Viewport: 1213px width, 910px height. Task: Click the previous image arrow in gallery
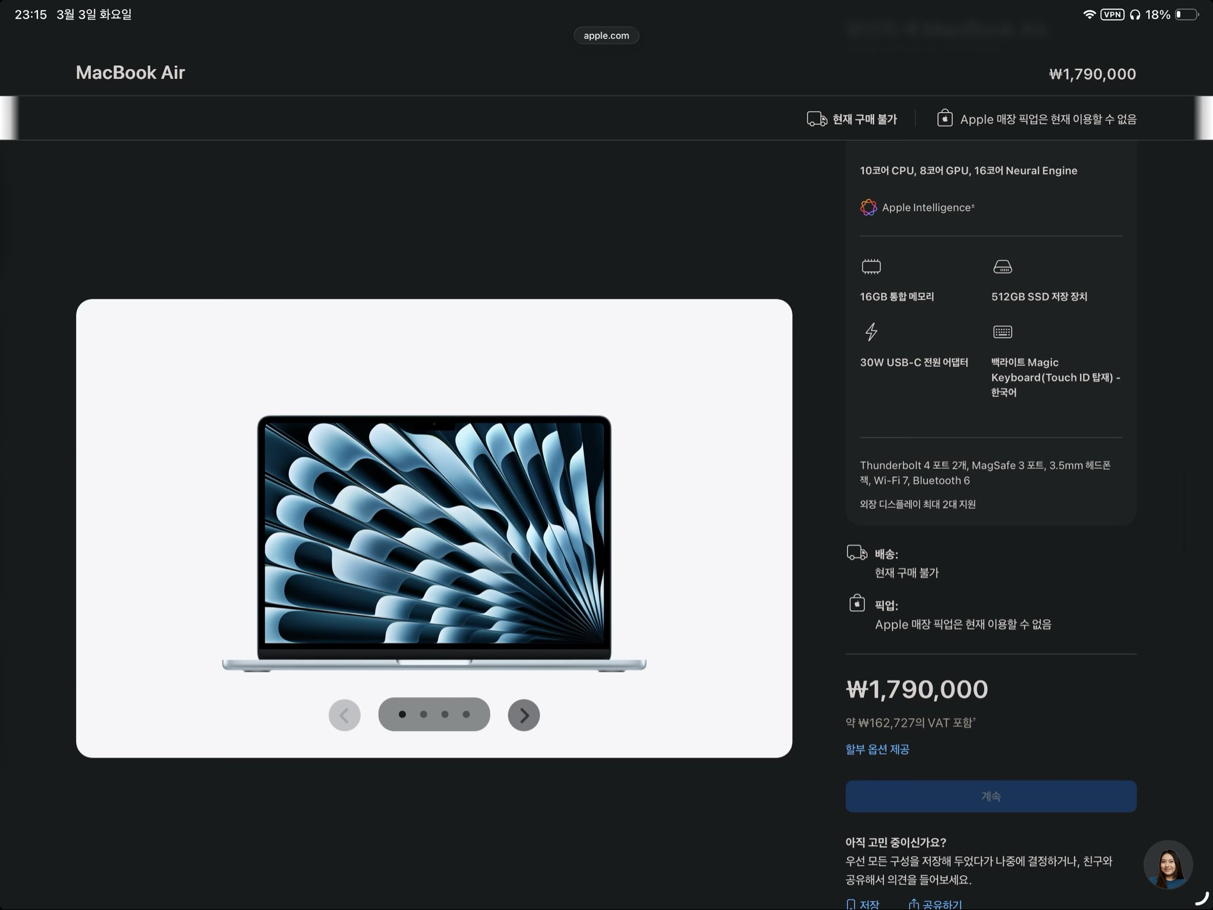(x=345, y=715)
